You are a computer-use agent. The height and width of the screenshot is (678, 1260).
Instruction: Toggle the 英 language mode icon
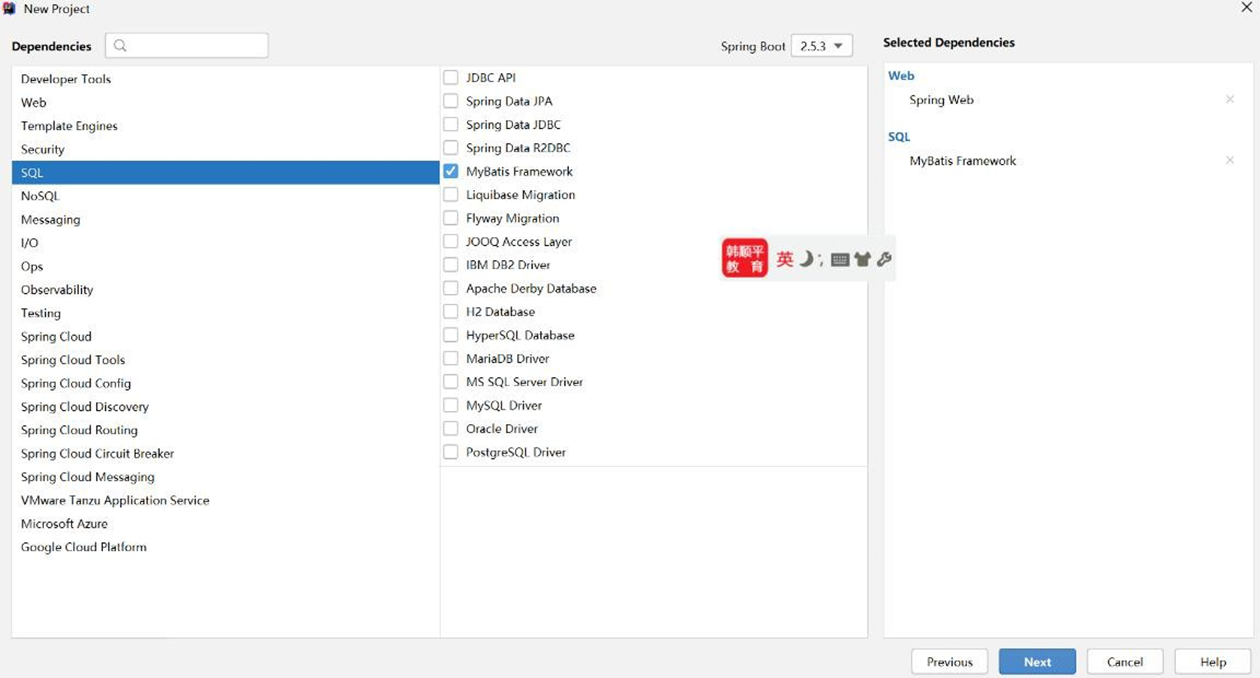[785, 259]
